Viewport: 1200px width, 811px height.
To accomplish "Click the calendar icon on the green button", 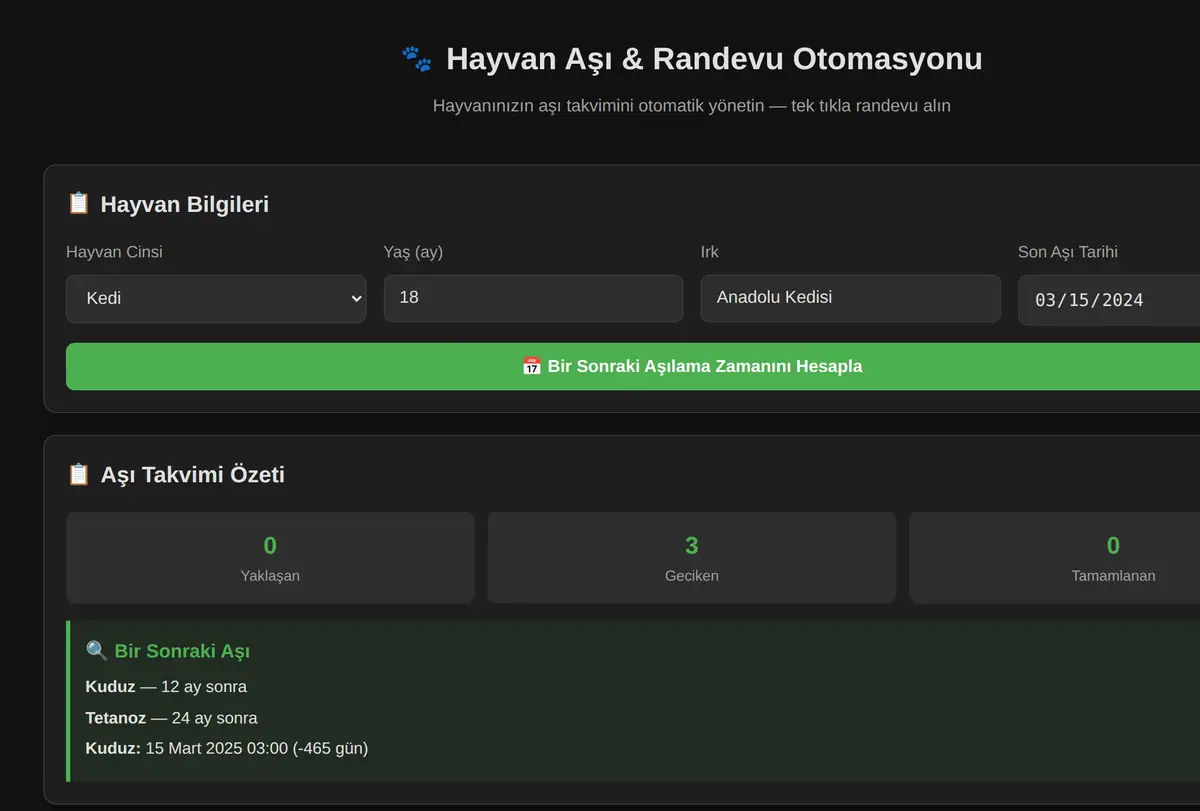I will [x=532, y=366].
